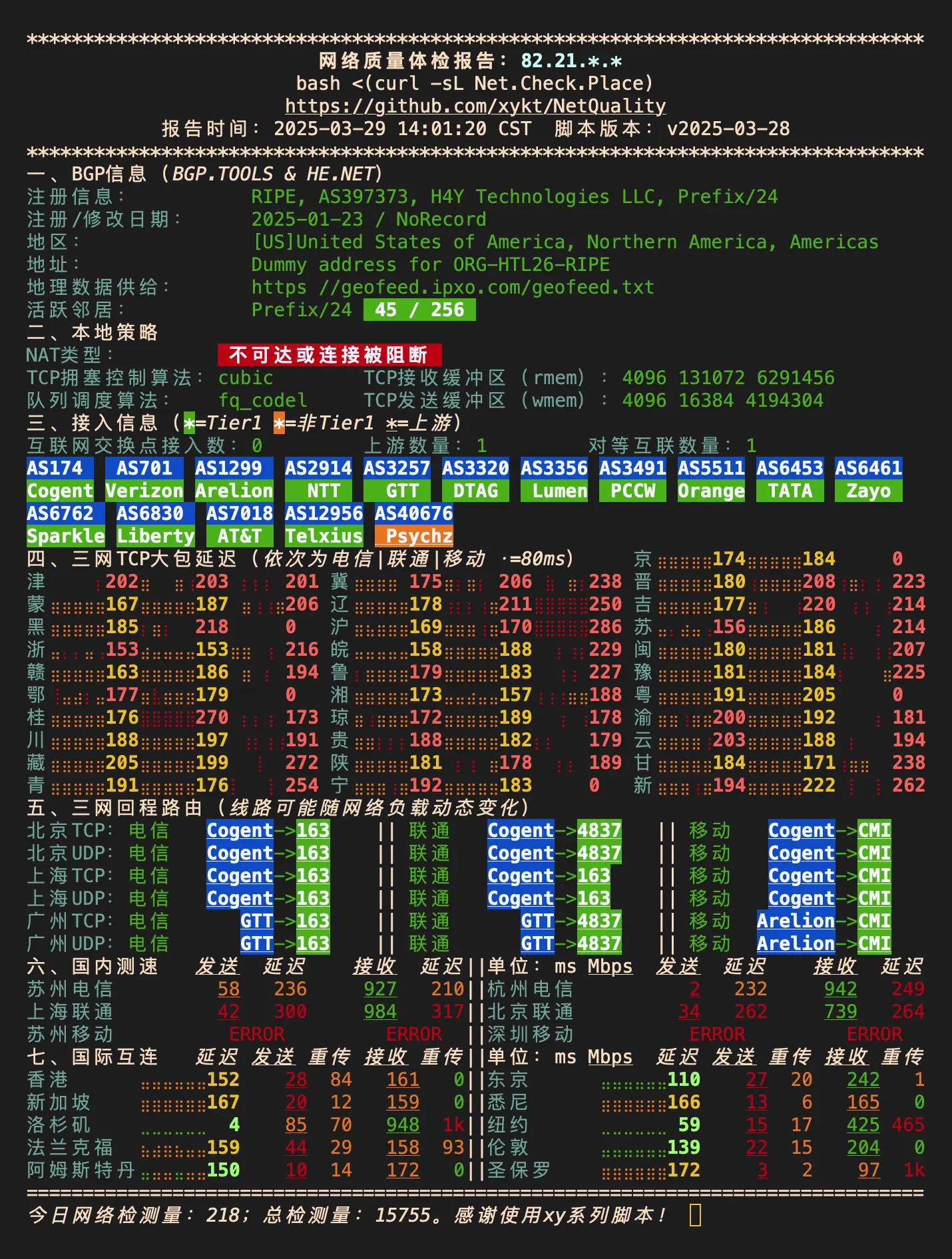Screen dimensions: 952x1259
Task: Click the bash curl Net.Check.Place command line
Action: point(475,83)
